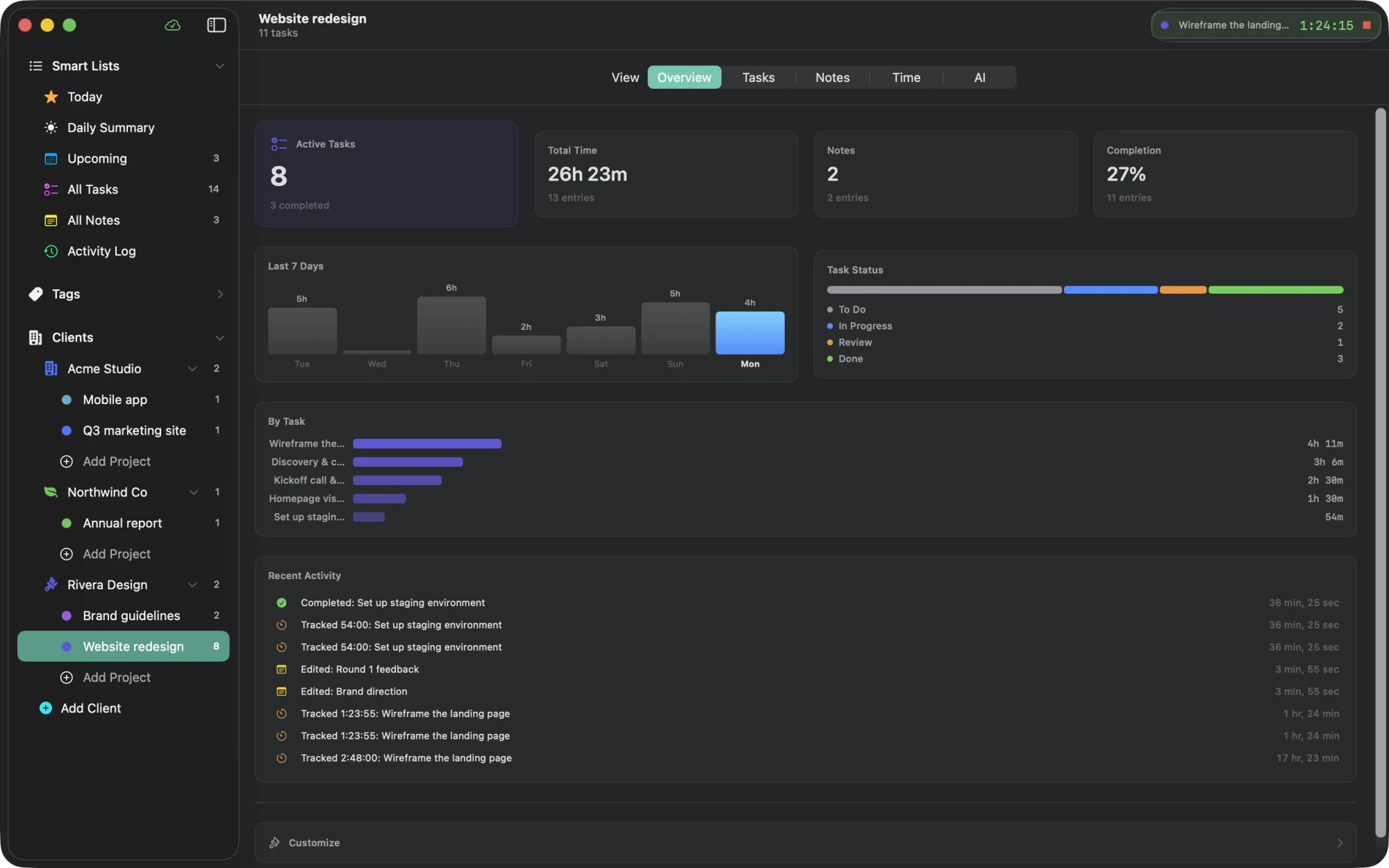The image size is (1389, 868).
Task: Toggle the sidebar panel icon
Action: 217,25
